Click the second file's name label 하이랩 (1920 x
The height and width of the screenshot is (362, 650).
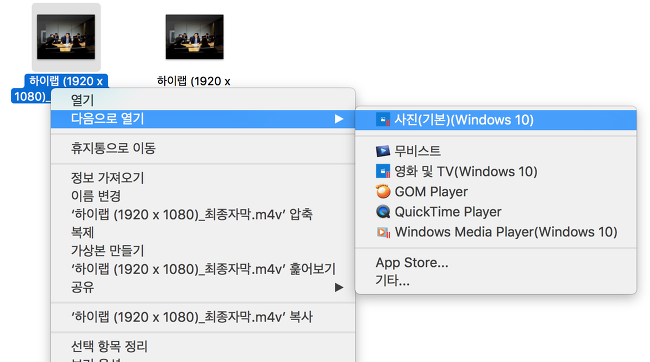[194, 81]
